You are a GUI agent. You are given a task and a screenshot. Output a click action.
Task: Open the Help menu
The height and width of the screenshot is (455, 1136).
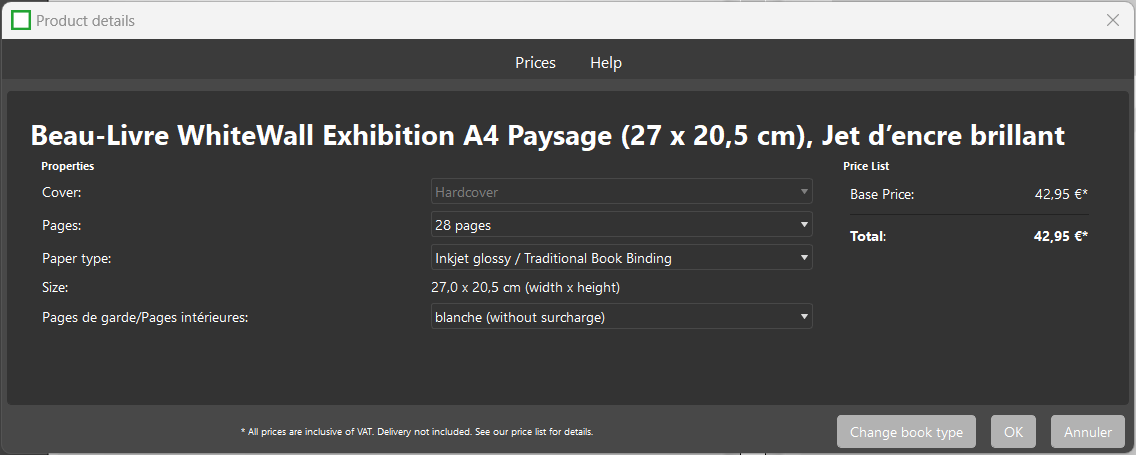pyautogui.click(x=606, y=63)
